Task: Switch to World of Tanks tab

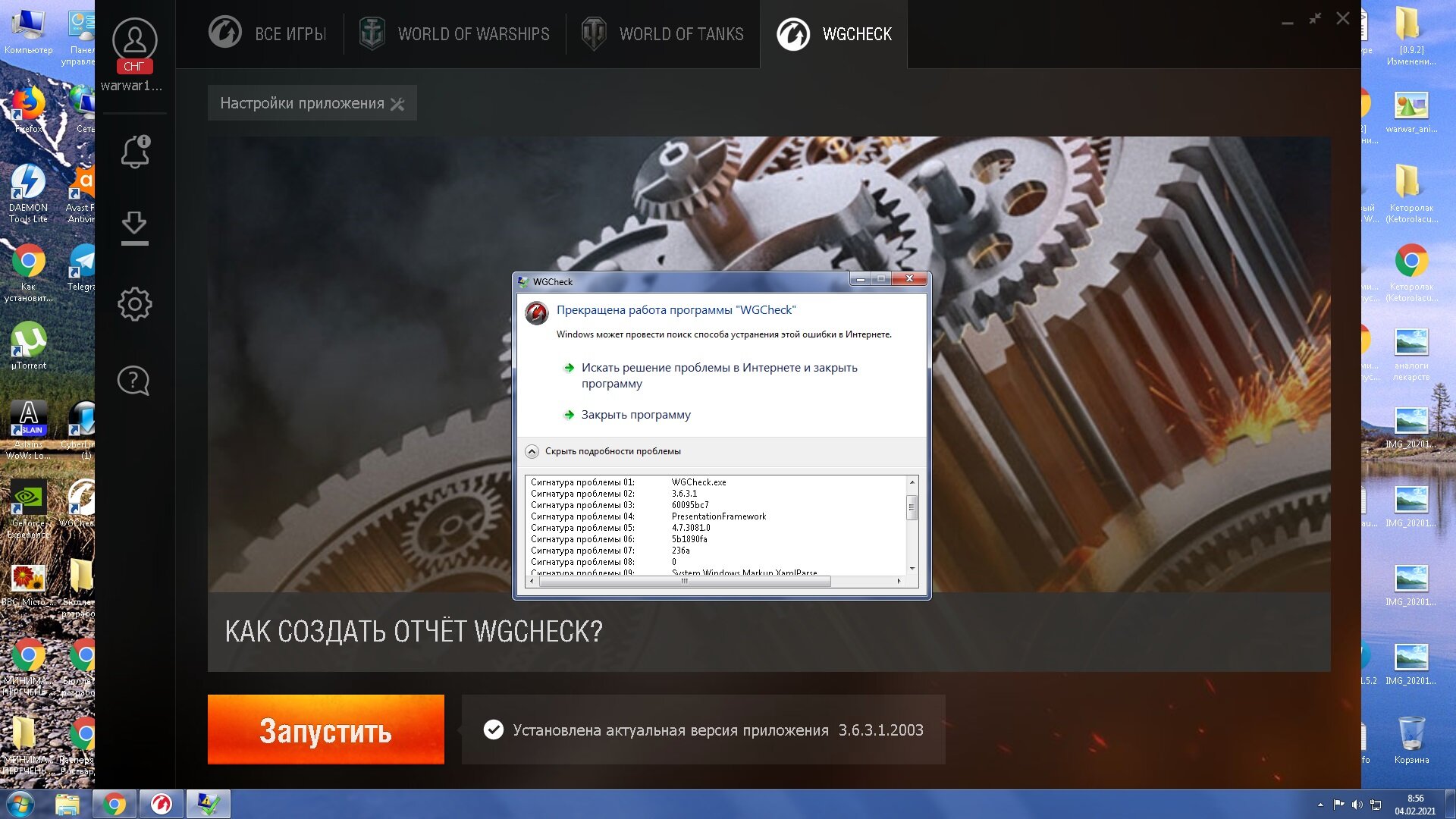Action: (x=663, y=34)
